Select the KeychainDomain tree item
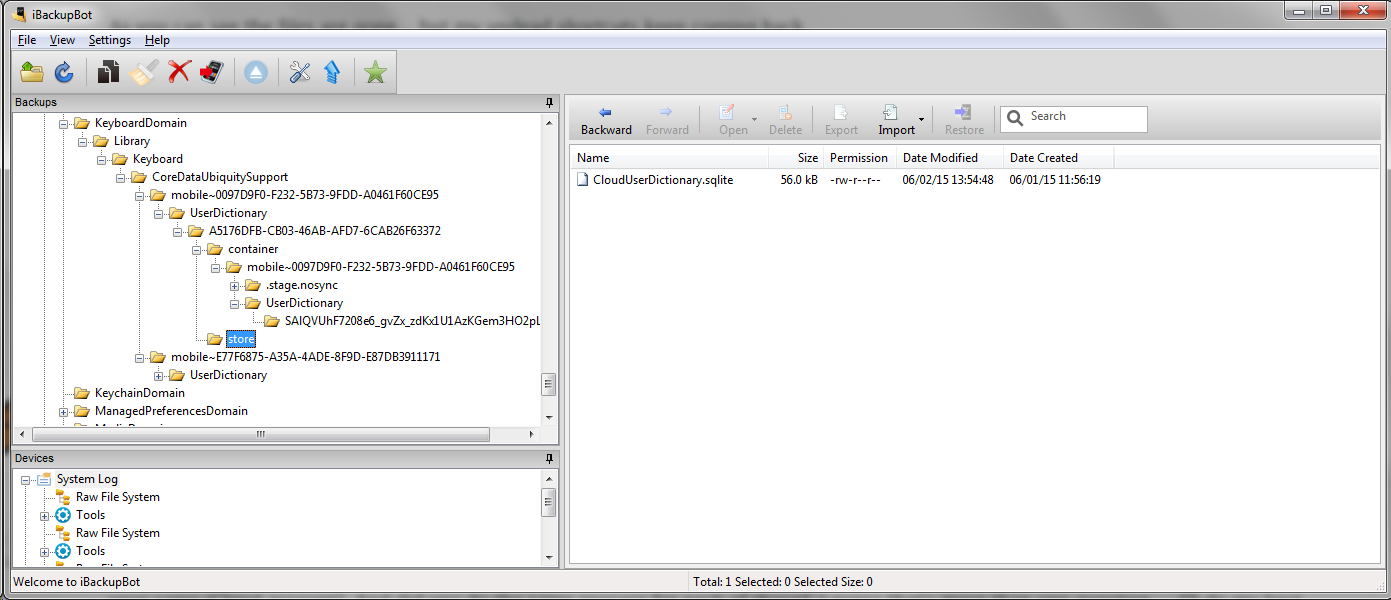The image size is (1391, 600). [140, 393]
